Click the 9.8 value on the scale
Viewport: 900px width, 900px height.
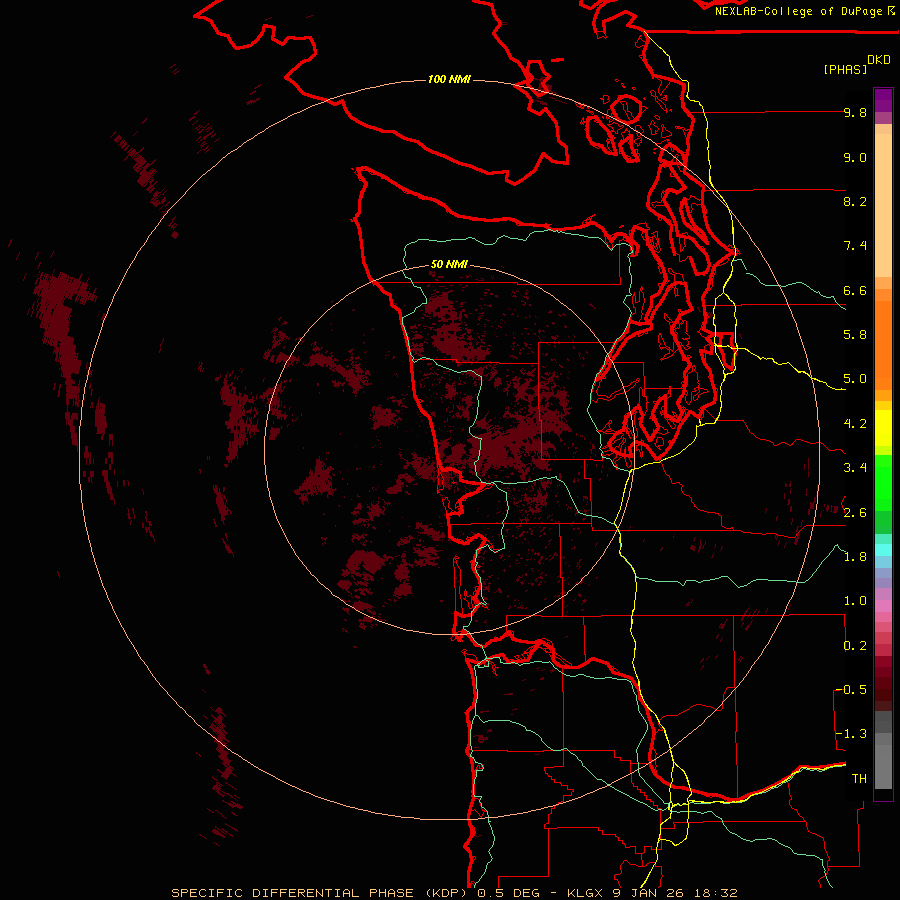(855, 112)
